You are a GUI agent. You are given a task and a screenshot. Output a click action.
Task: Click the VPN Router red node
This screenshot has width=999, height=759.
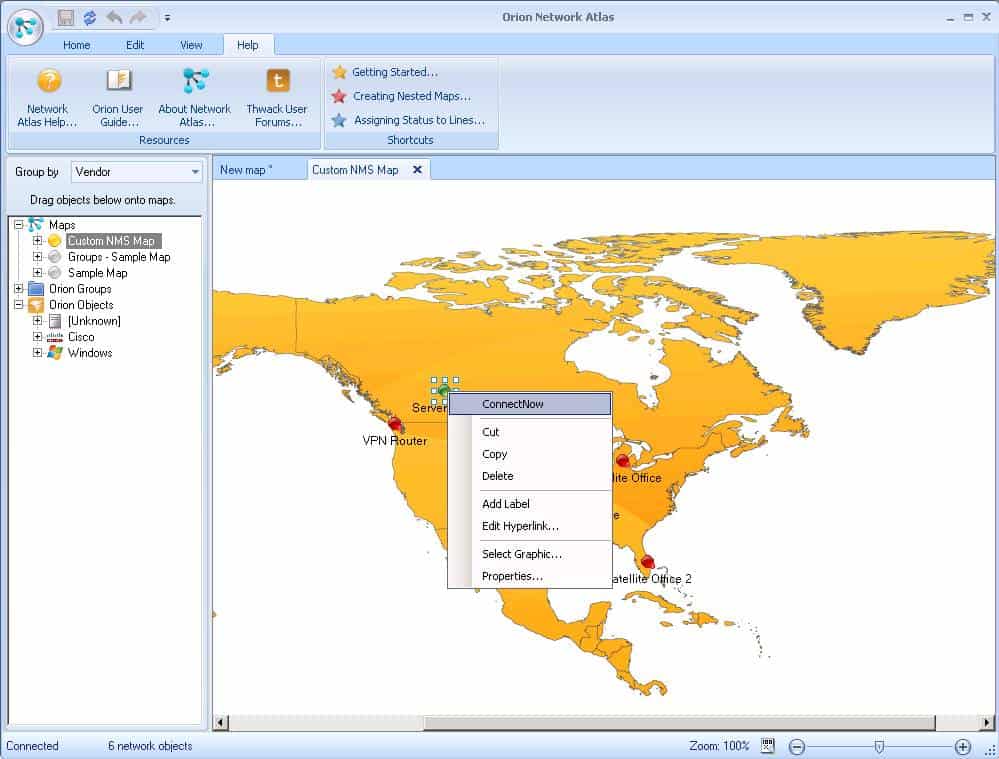(x=395, y=424)
